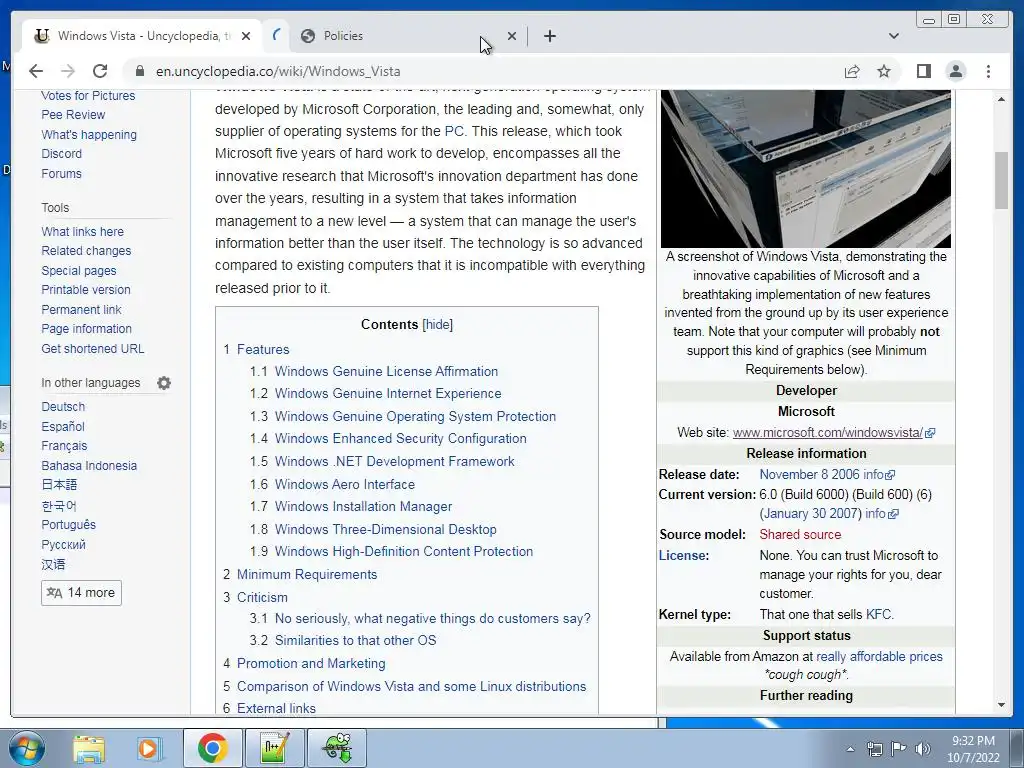Click What links here tool
This screenshot has width=1024, height=768.
(x=82, y=231)
